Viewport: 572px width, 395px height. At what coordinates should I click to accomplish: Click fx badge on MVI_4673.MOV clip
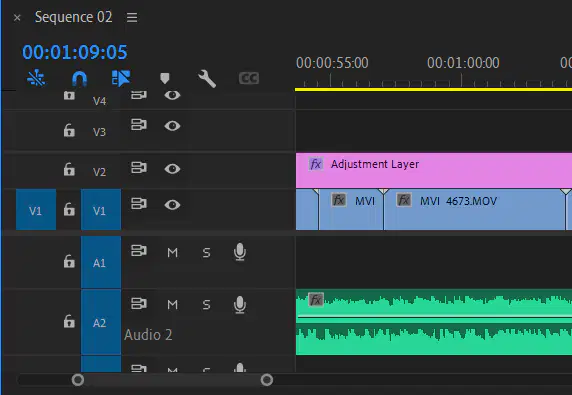point(404,200)
